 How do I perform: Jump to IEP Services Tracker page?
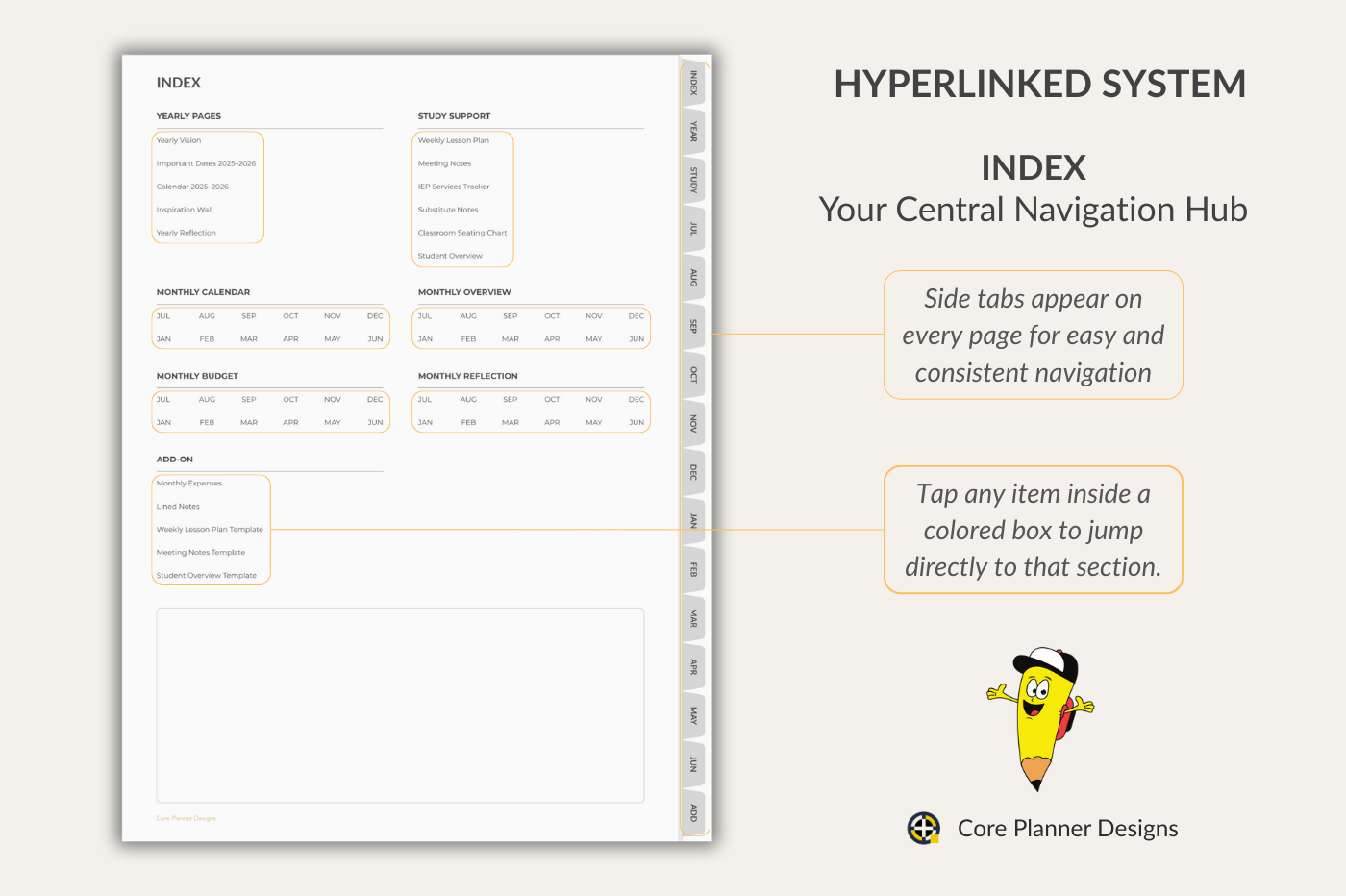pos(454,187)
